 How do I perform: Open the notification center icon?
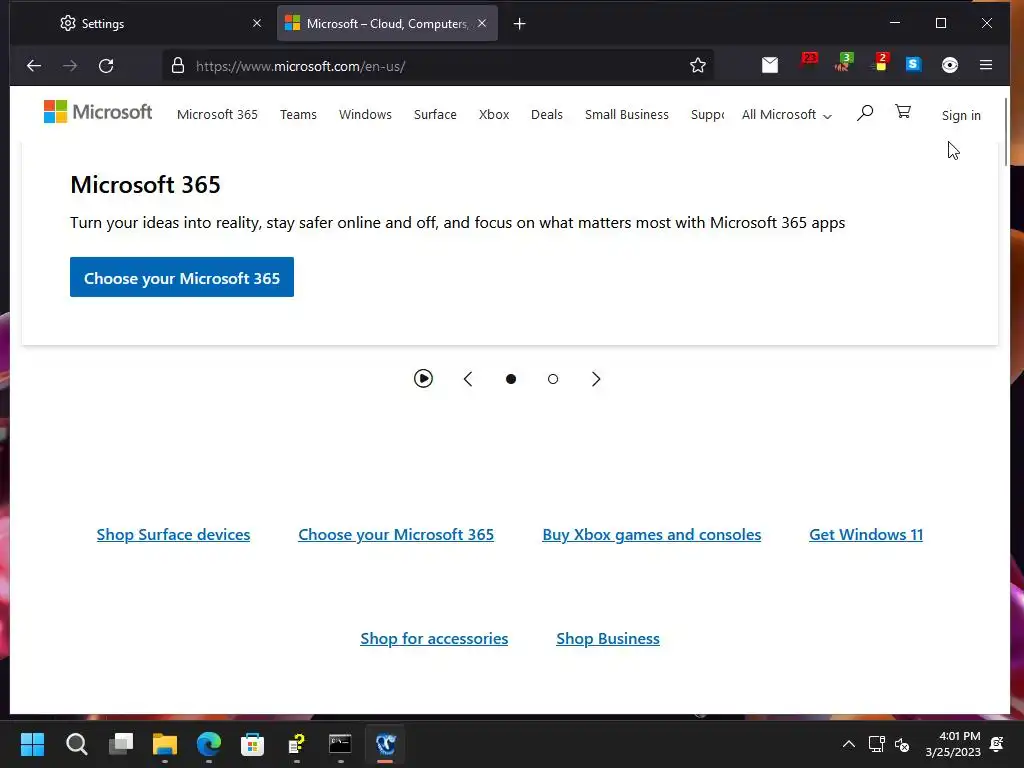pos(997,744)
